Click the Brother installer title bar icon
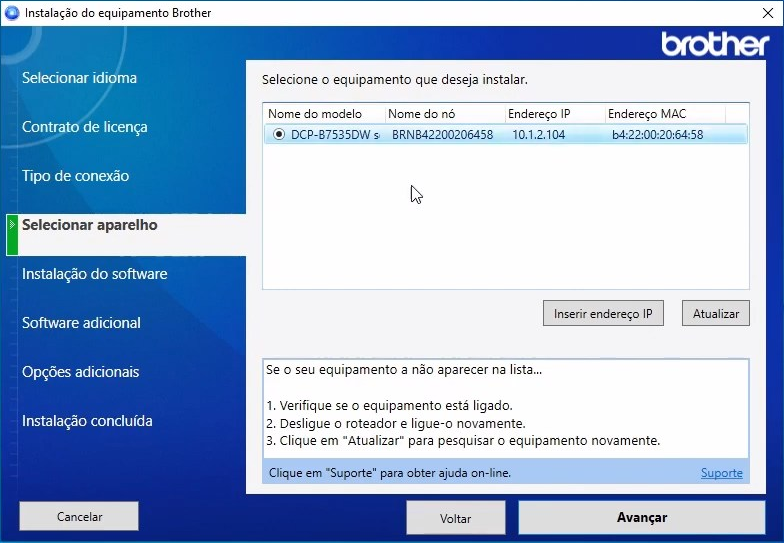This screenshot has width=784, height=543. 12,12
